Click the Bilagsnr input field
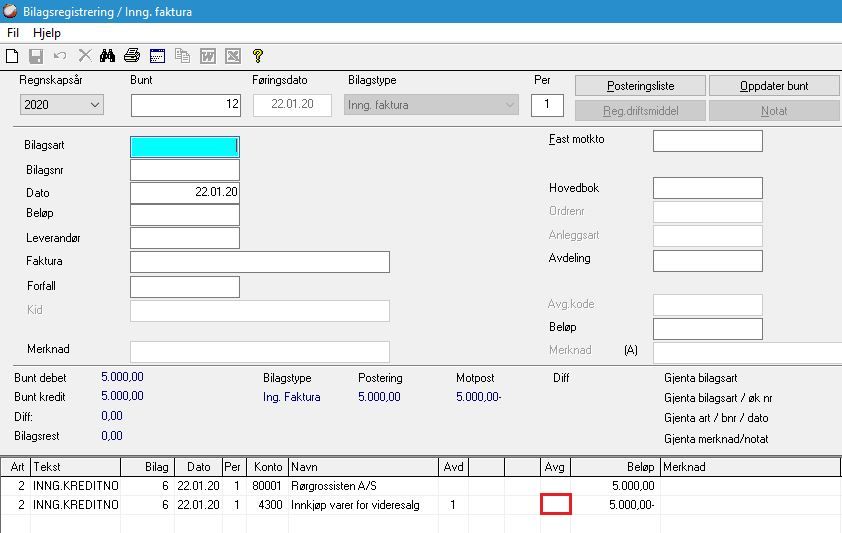Image resolution: width=842 pixels, height=533 pixels. coord(185,170)
